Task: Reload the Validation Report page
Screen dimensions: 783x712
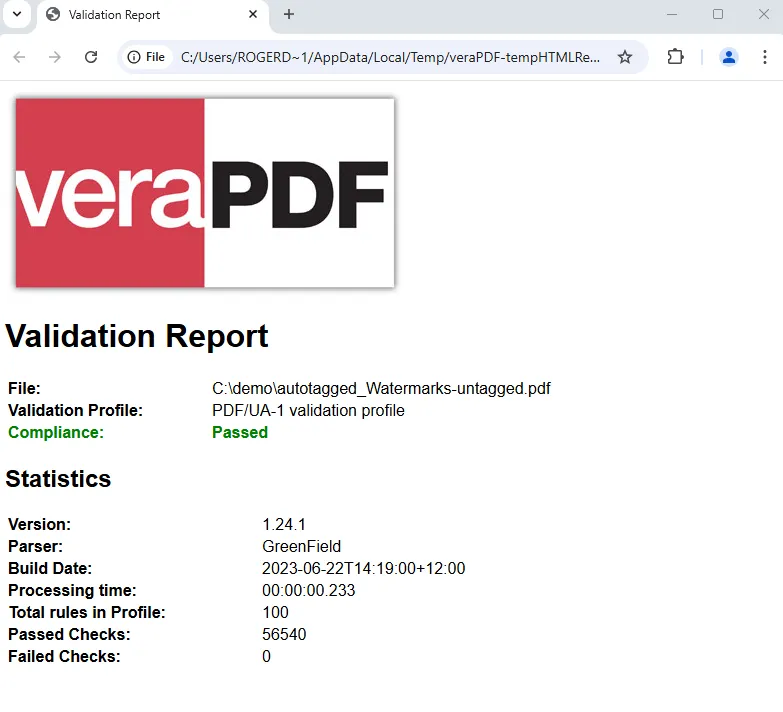Action: click(x=91, y=57)
